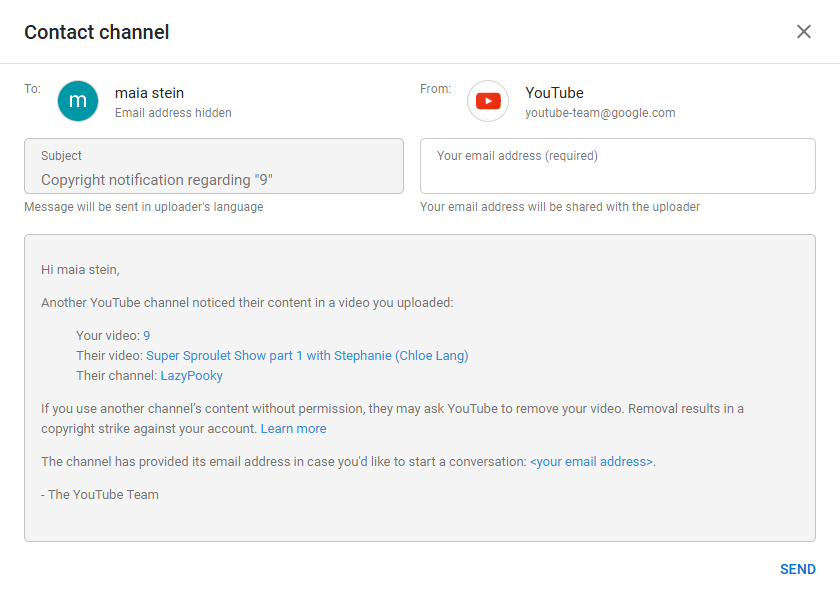Click the recipient name 'maia stein'
The width and height of the screenshot is (840, 594).
coord(149,93)
